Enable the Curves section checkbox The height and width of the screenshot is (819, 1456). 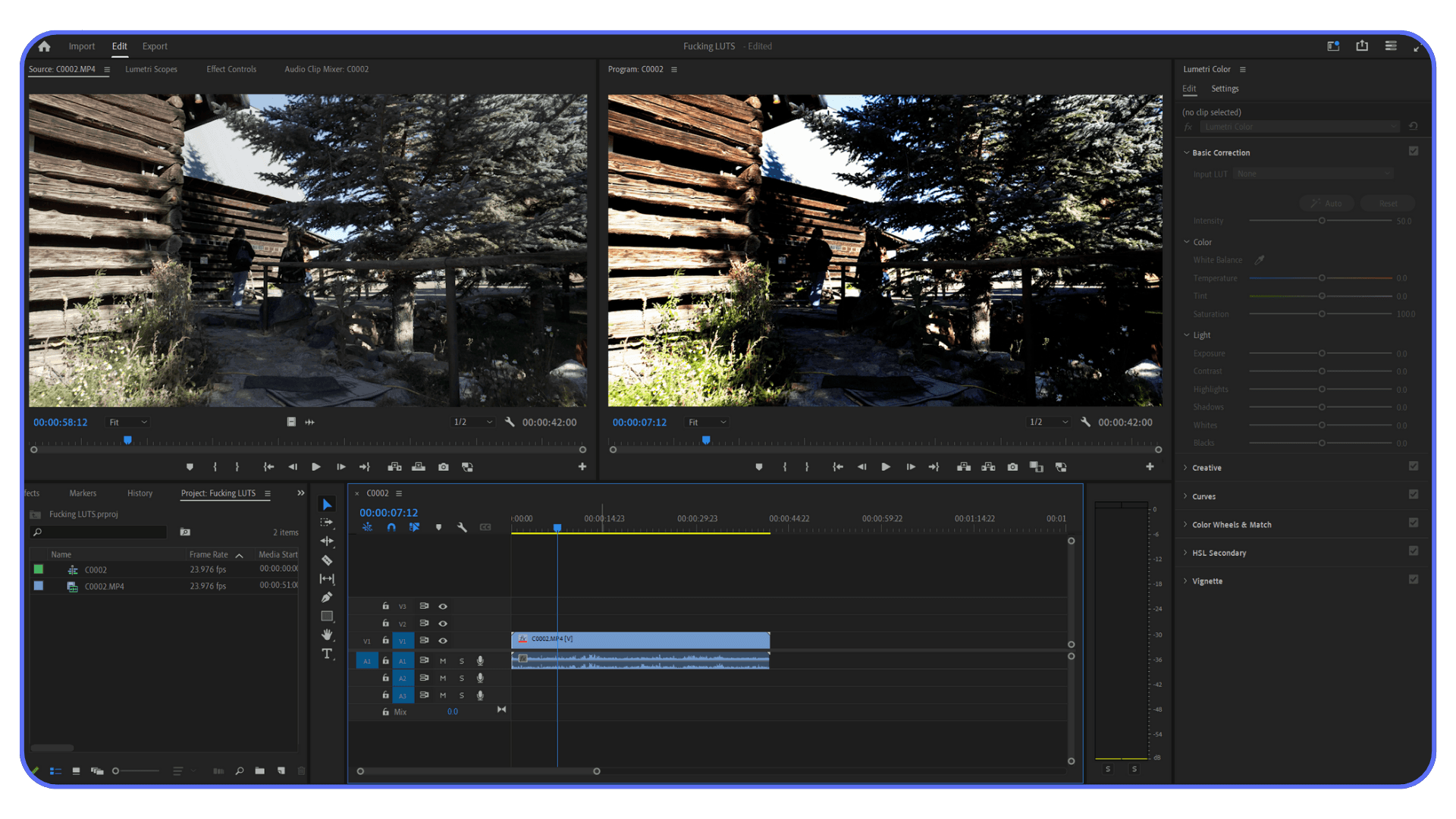coord(1413,494)
